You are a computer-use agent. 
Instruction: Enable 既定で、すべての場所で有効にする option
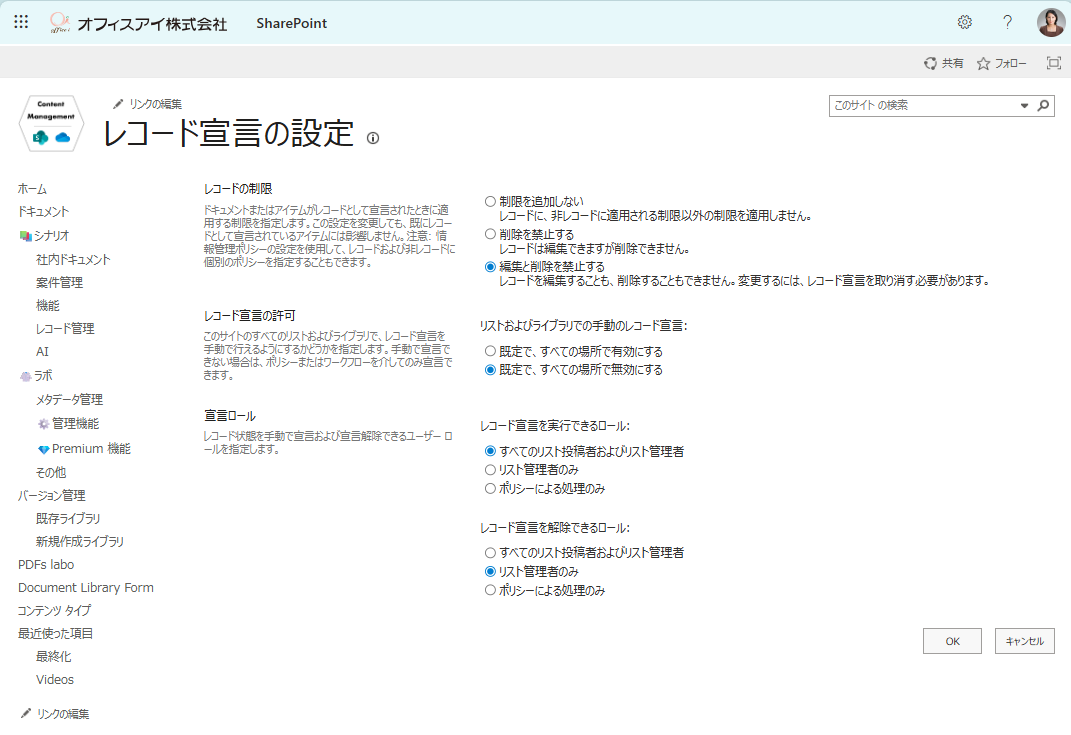[490, 352]
